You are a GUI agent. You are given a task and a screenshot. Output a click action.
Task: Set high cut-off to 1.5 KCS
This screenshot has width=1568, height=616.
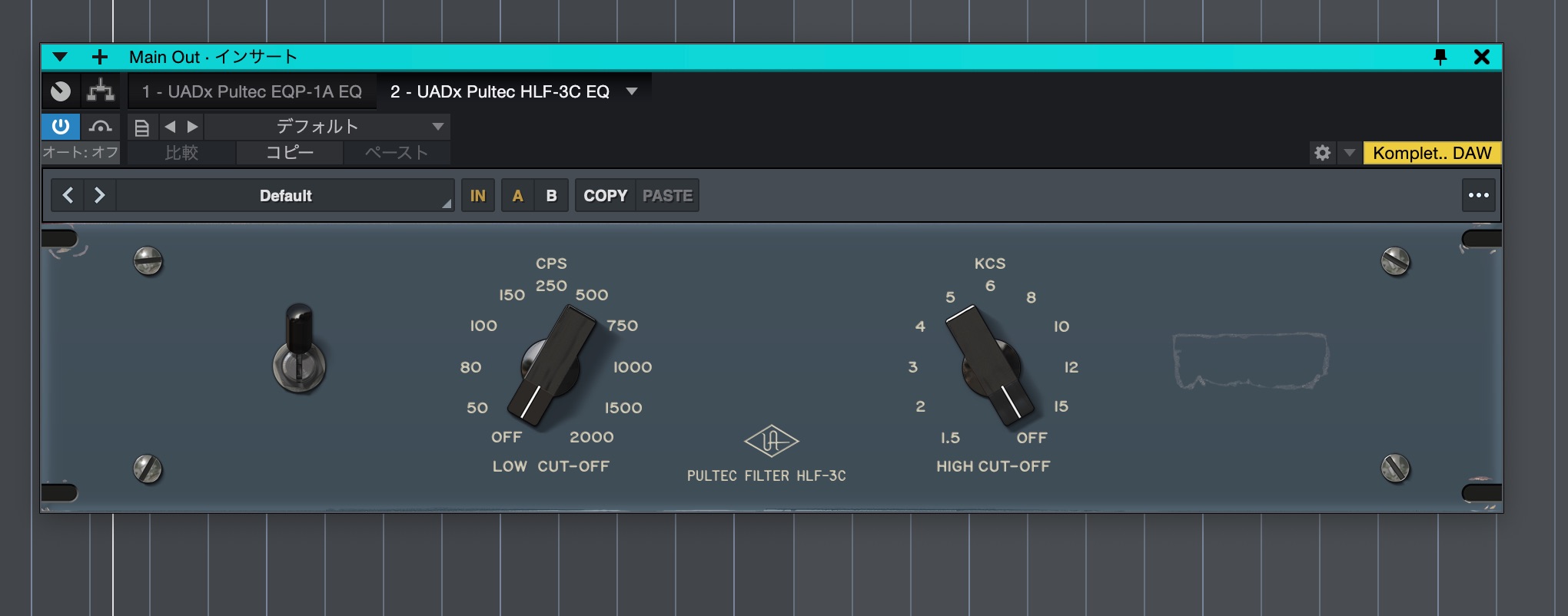point(950,438)
